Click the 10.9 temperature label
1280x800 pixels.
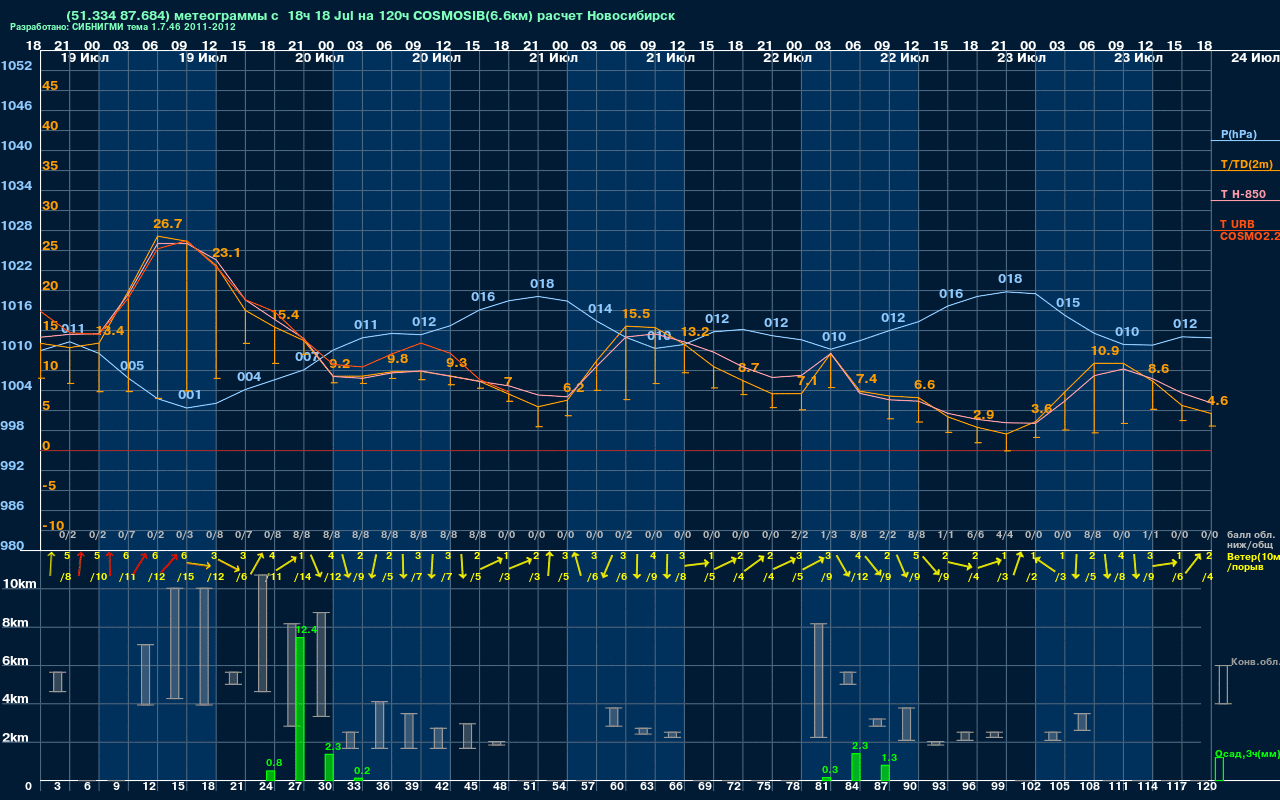click(1104, 351)
